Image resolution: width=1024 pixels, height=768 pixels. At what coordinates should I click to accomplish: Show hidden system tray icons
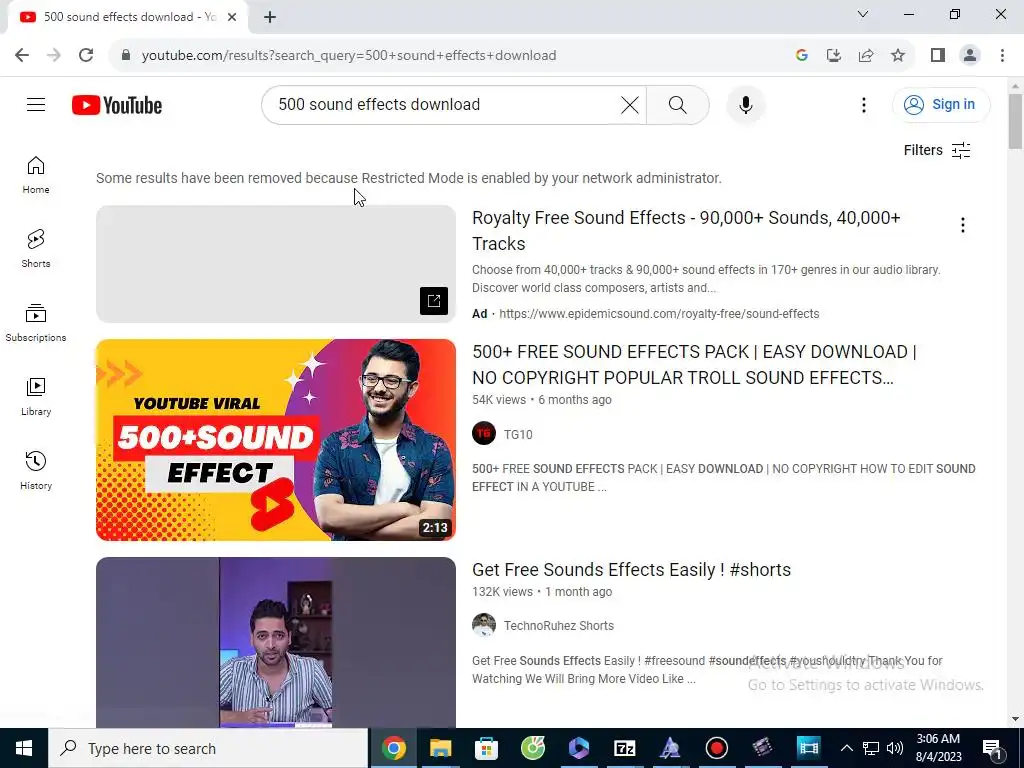click(846, 748)
